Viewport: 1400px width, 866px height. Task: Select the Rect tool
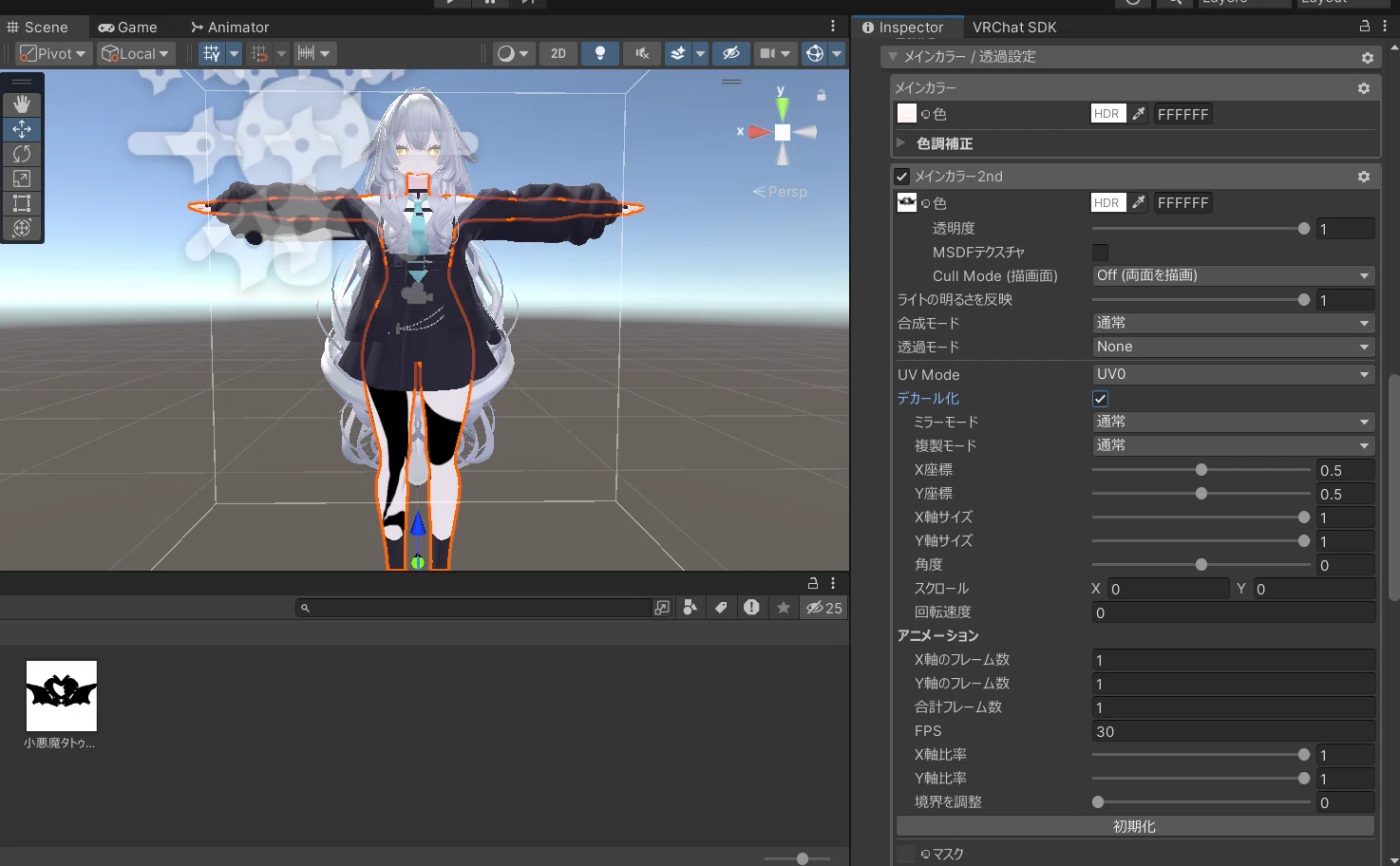[22, 202]
